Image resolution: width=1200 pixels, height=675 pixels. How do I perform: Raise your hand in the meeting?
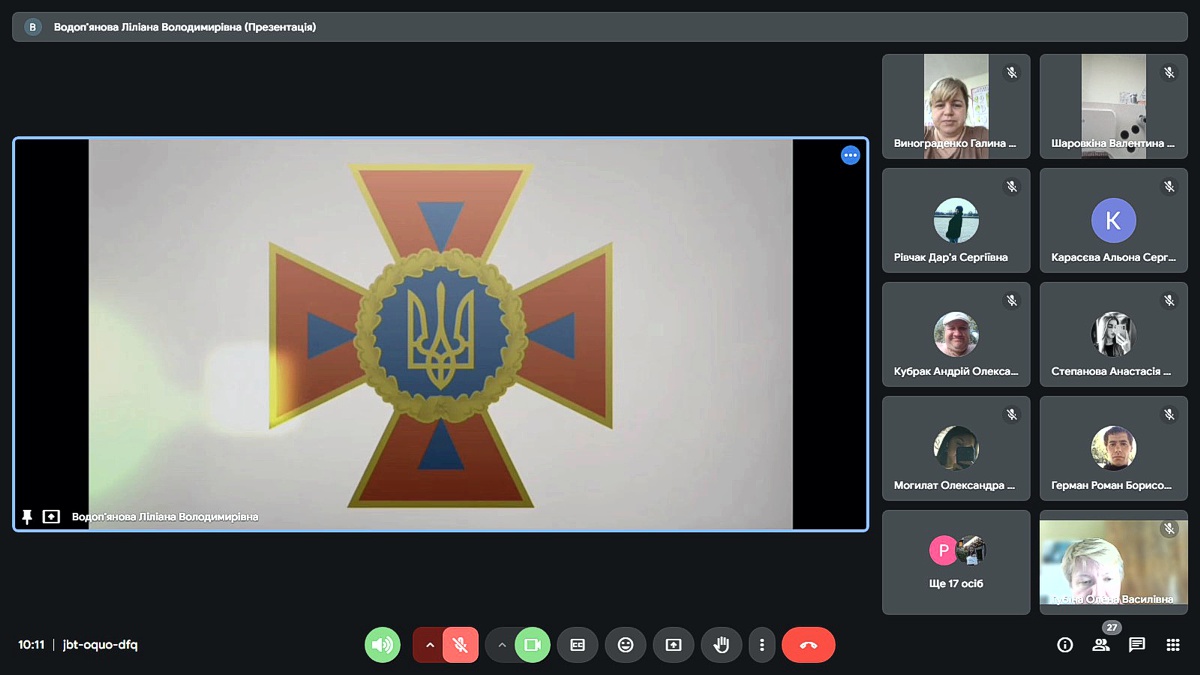(721, 645)
